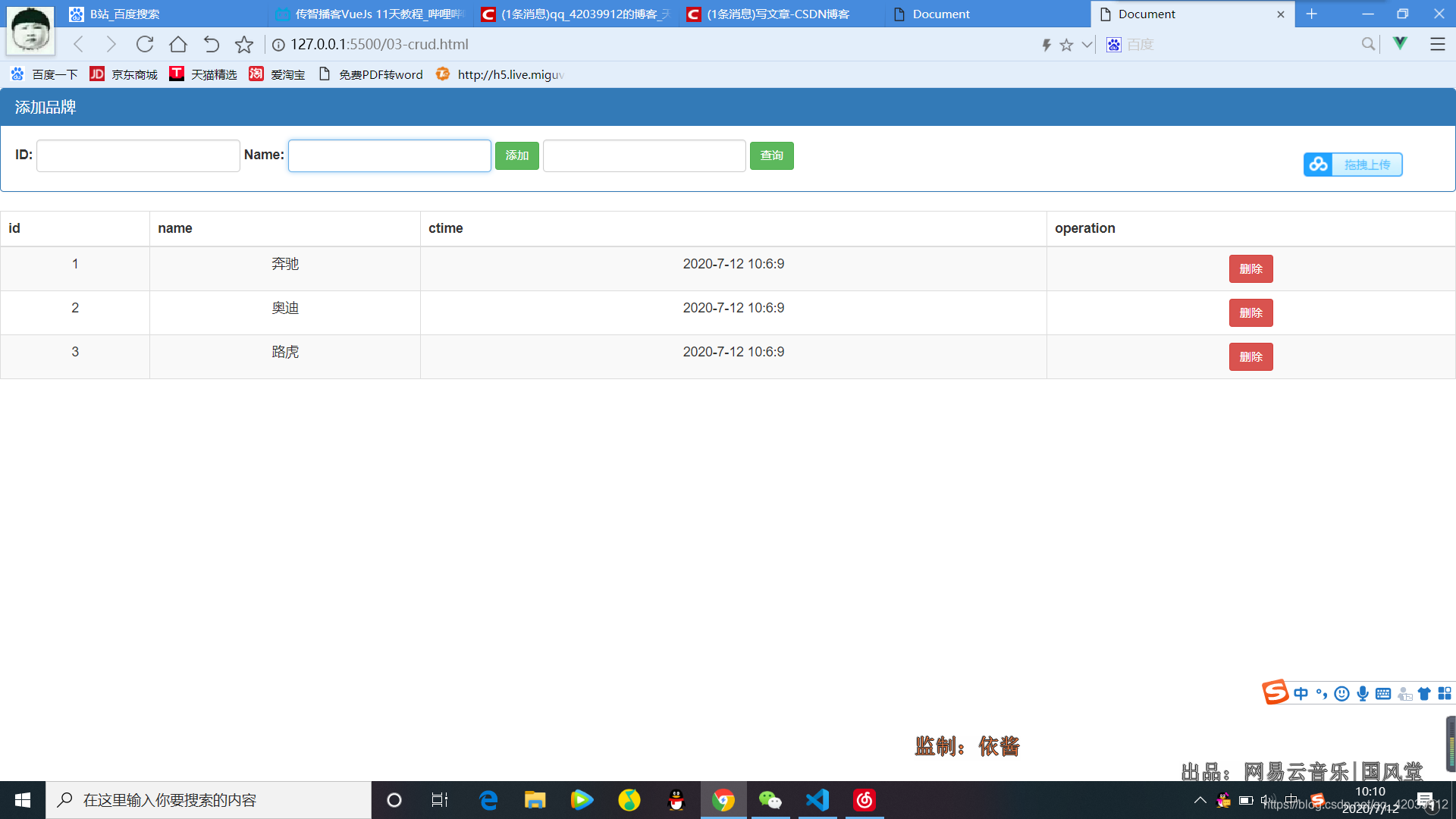1456x819 pixels.
Task: Delete the 奔驰 row with its 删除 button
Action: click(1250, 268)
